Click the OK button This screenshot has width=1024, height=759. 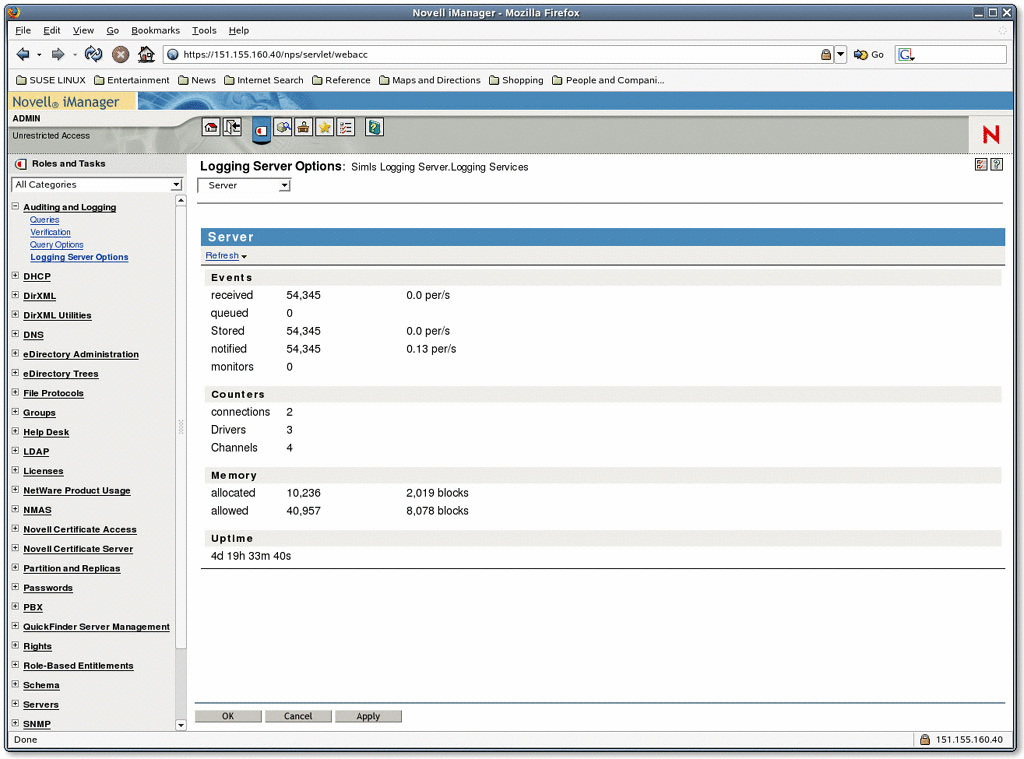pyautogui.click(x=228, y=716)
